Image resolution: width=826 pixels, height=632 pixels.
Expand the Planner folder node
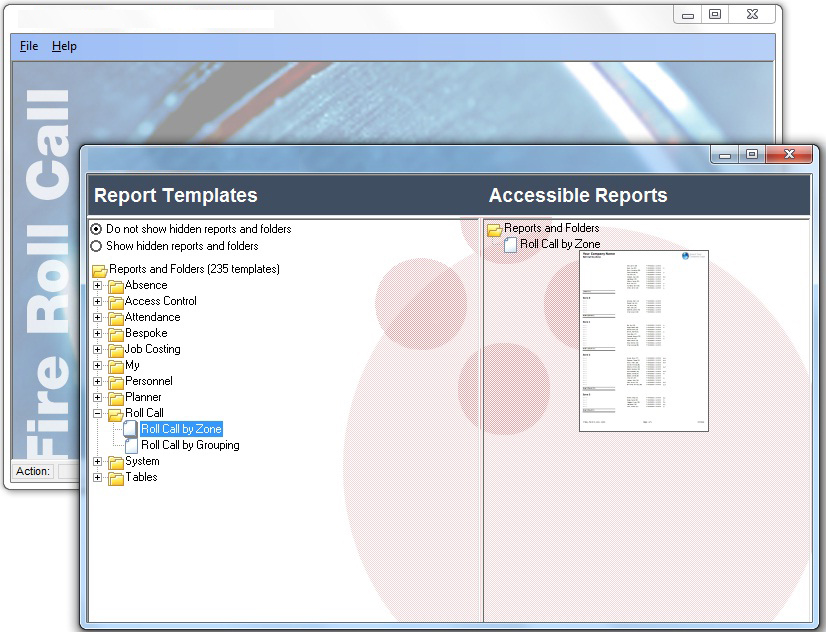98,398
